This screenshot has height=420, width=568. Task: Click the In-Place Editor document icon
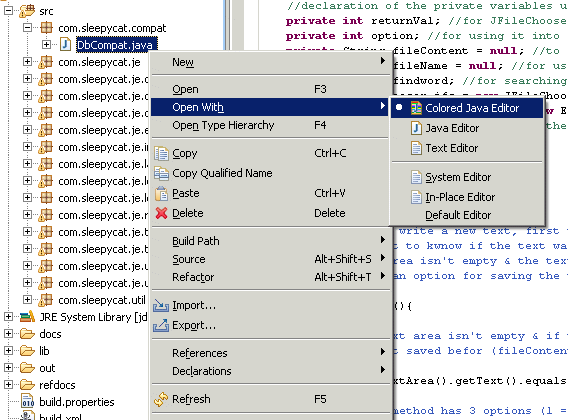tap(416, 197)
